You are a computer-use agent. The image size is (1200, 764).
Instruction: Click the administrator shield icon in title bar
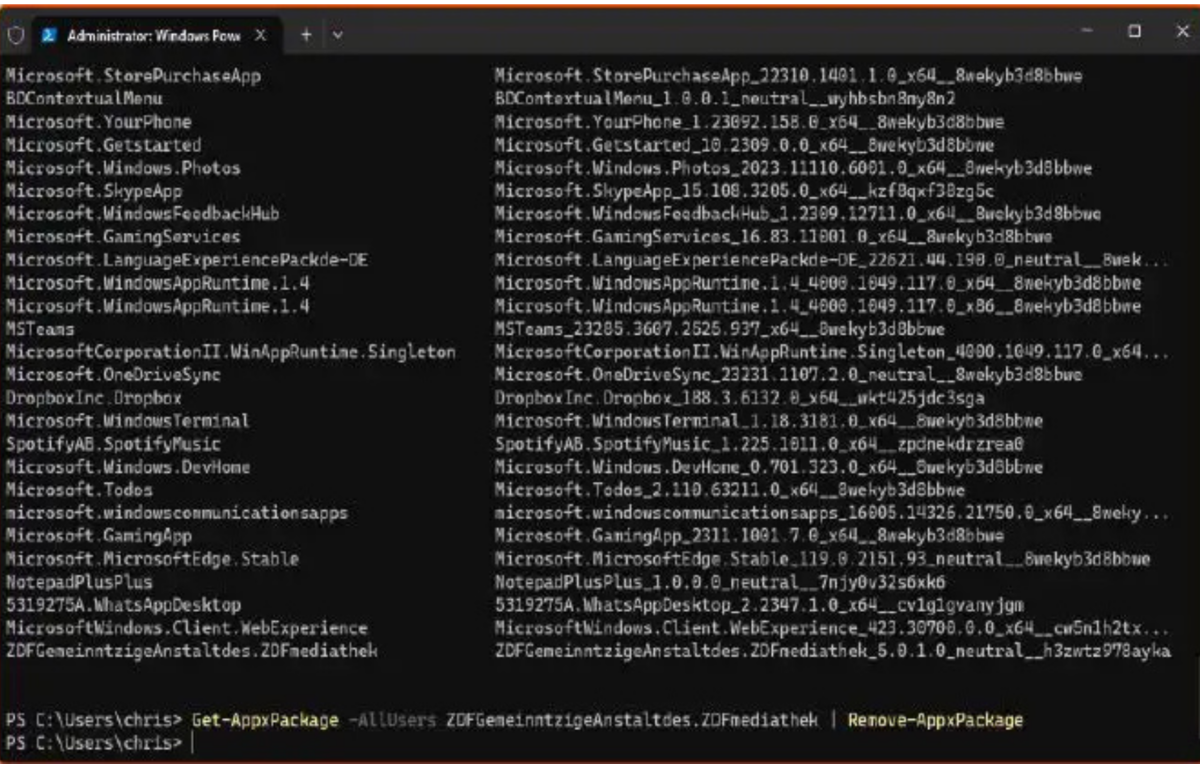(x=15, y=34)
